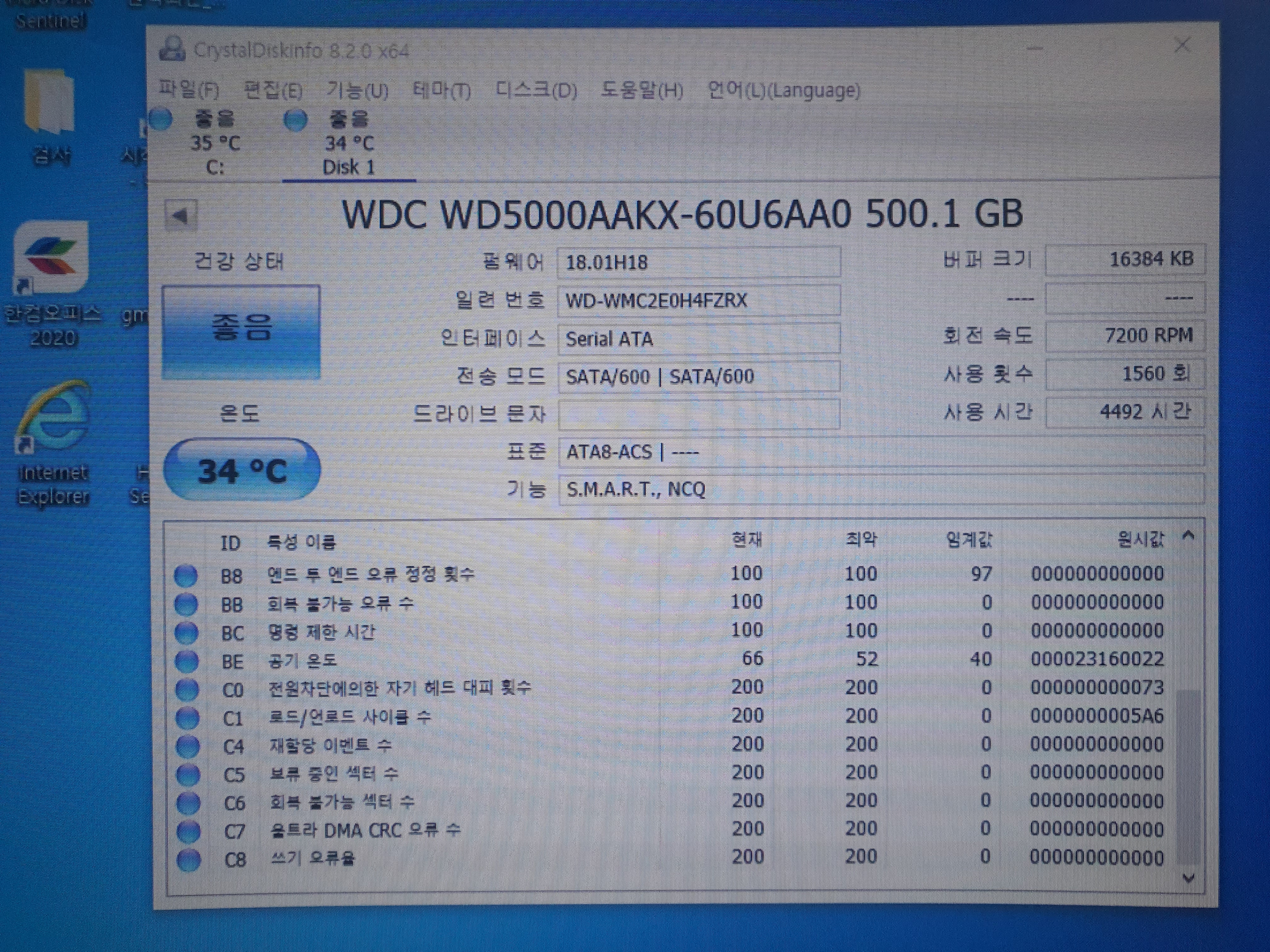Image resolution: width=1270 pixels, height=952 pixels.
Task: Click the 임계값 column header
Action: coord(969,539)
